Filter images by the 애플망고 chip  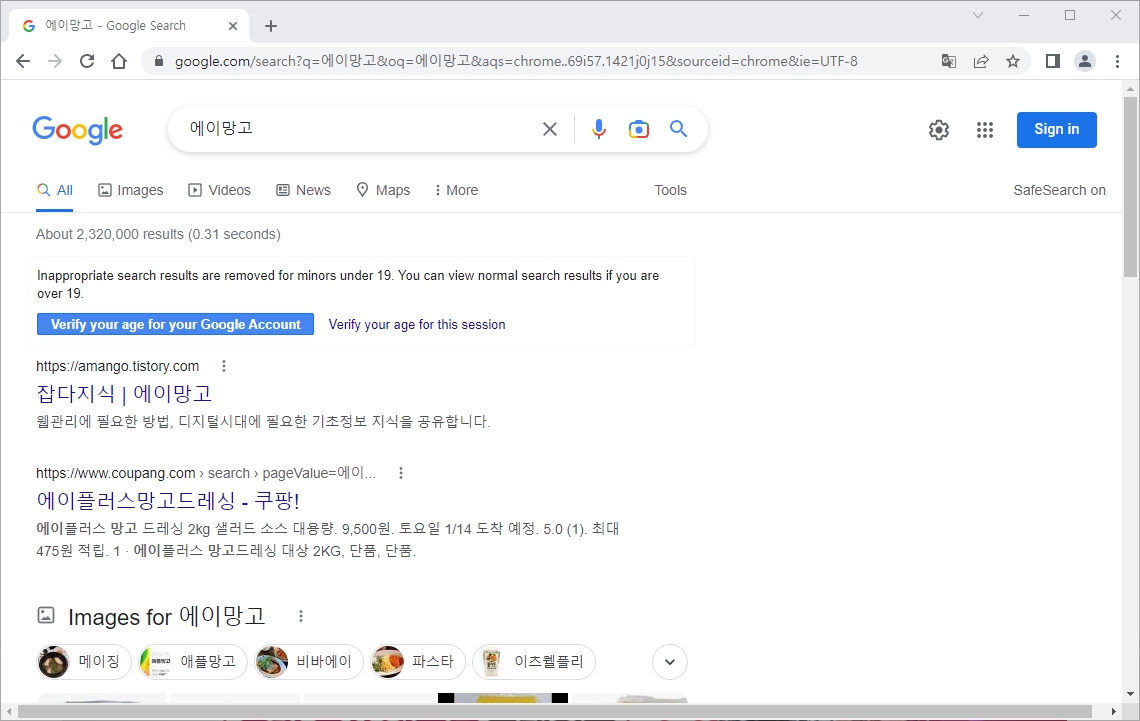click(193, 661)
